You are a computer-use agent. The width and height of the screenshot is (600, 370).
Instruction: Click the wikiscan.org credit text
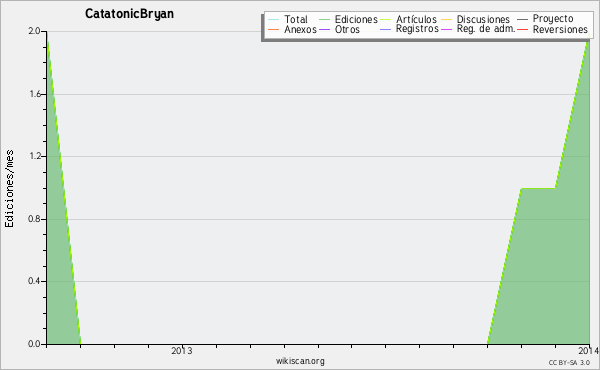tap(300, 361)
